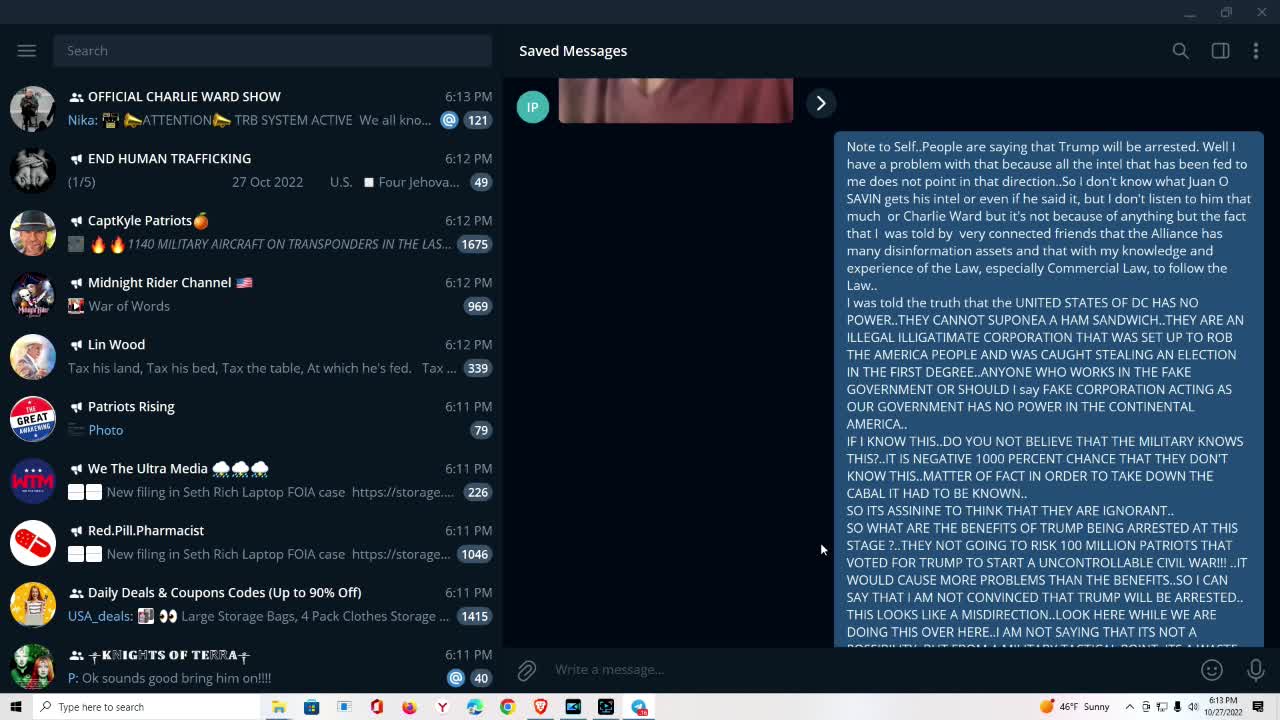Record a voice message

pyautogui.click(x=1256, y=670)
